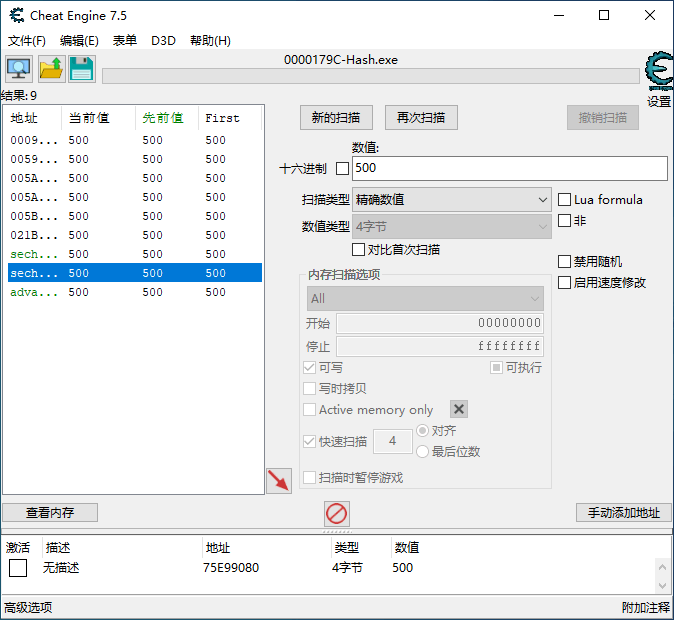Enable the 对比首次扫描 checkbox
The width and height of the screenshot is (674, 620).
[x=358, y=249]
